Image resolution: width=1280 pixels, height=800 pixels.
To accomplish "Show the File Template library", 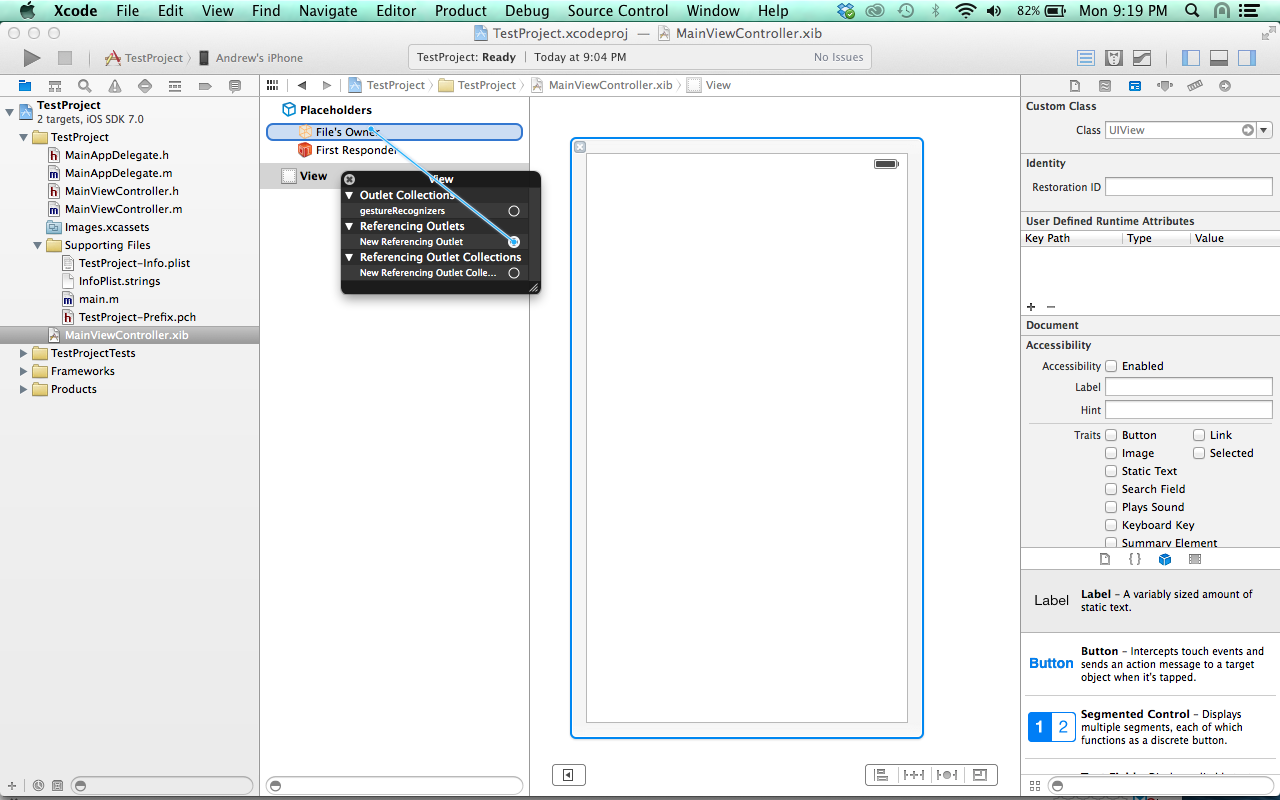I will (x=1105, y=559).
